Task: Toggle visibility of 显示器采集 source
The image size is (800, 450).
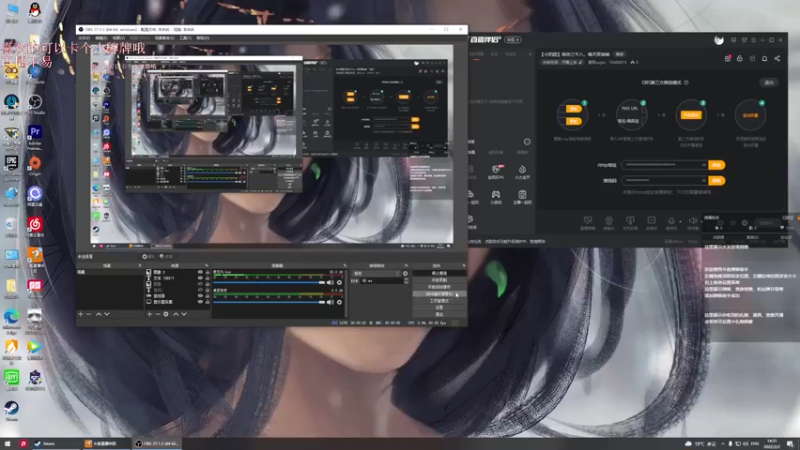Action: click(x=200, y=302)
